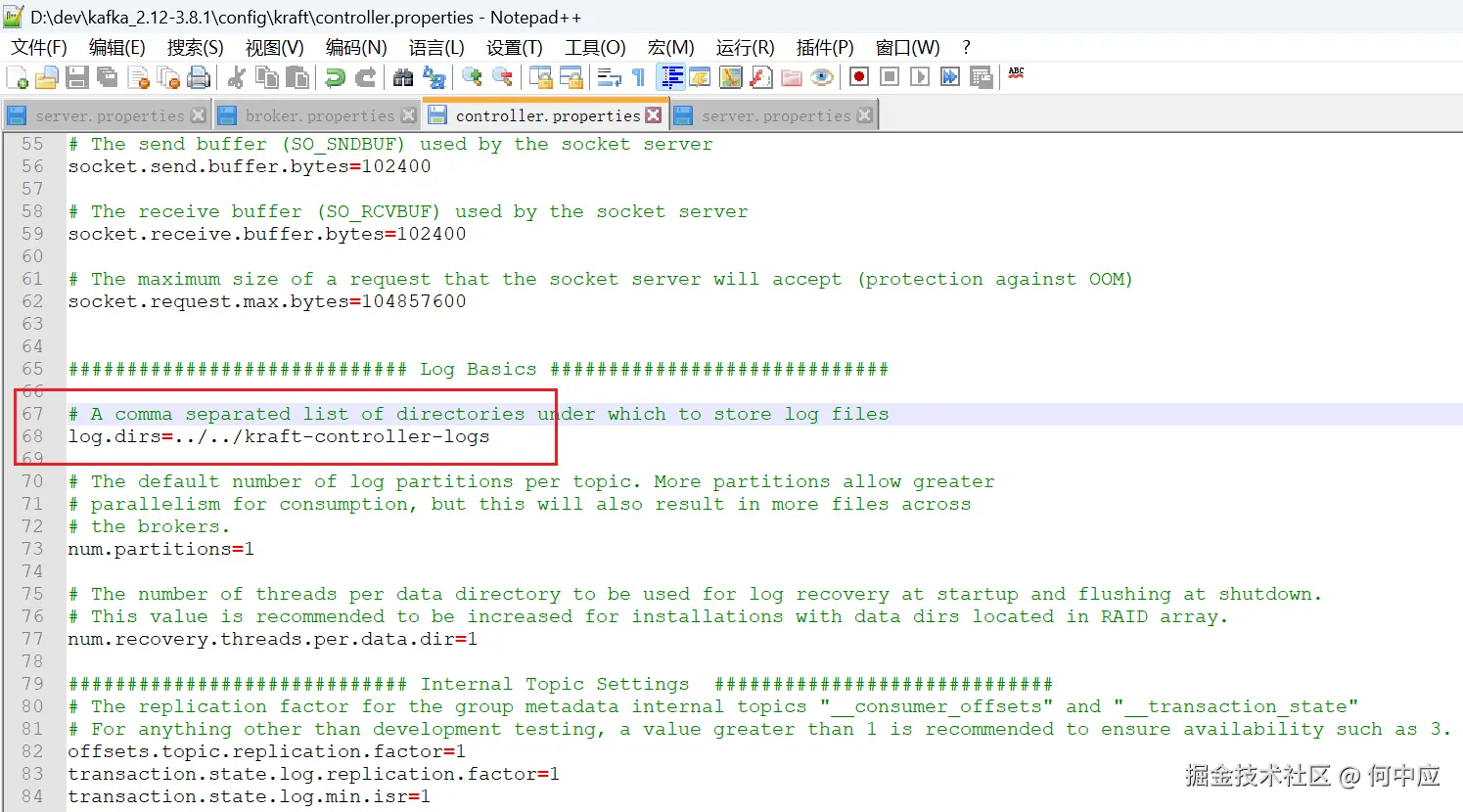Click the Redo toolbar icon
The image size is (1463, 812).
pyautogui.click(x=365, y=77)
